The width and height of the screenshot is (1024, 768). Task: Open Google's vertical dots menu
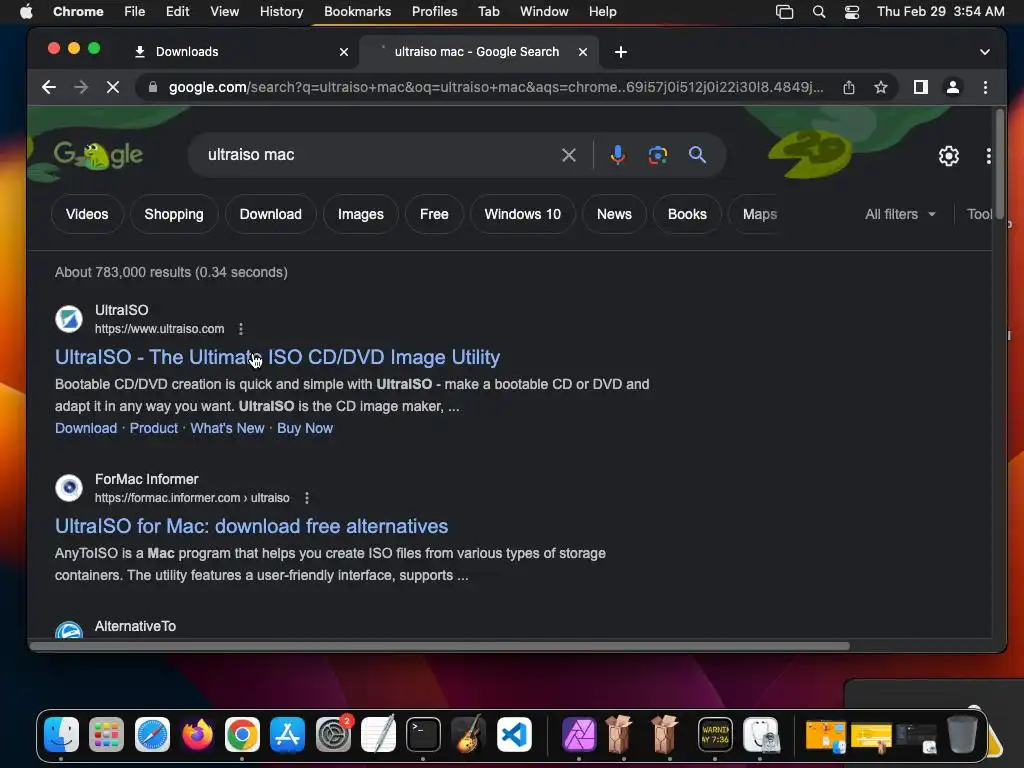[x=988, y=155]
